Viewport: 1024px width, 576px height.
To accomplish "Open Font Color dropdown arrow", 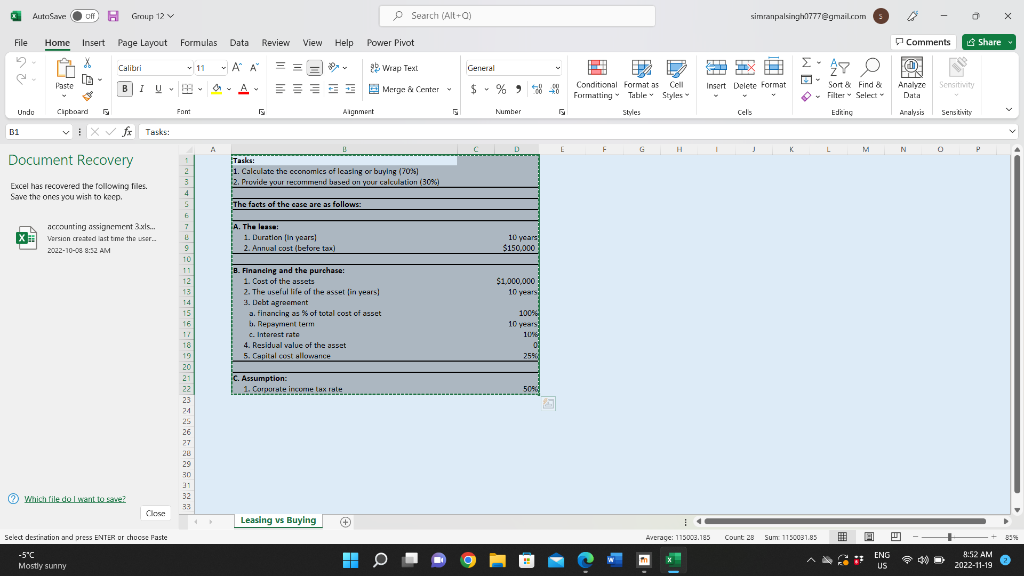I will point(256,89).
